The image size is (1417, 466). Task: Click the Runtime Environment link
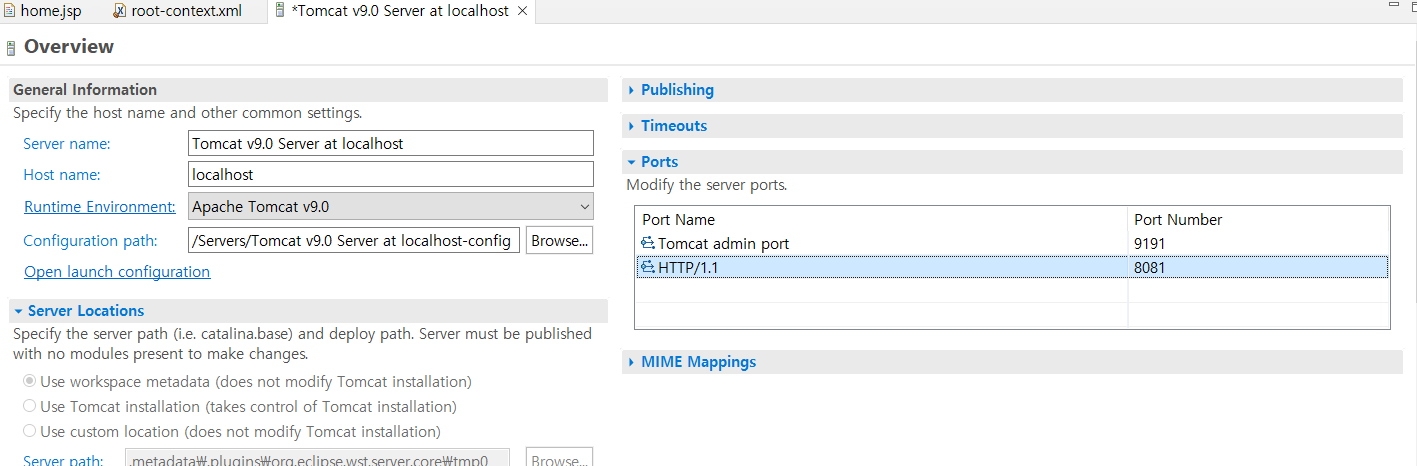pos(100,207)
